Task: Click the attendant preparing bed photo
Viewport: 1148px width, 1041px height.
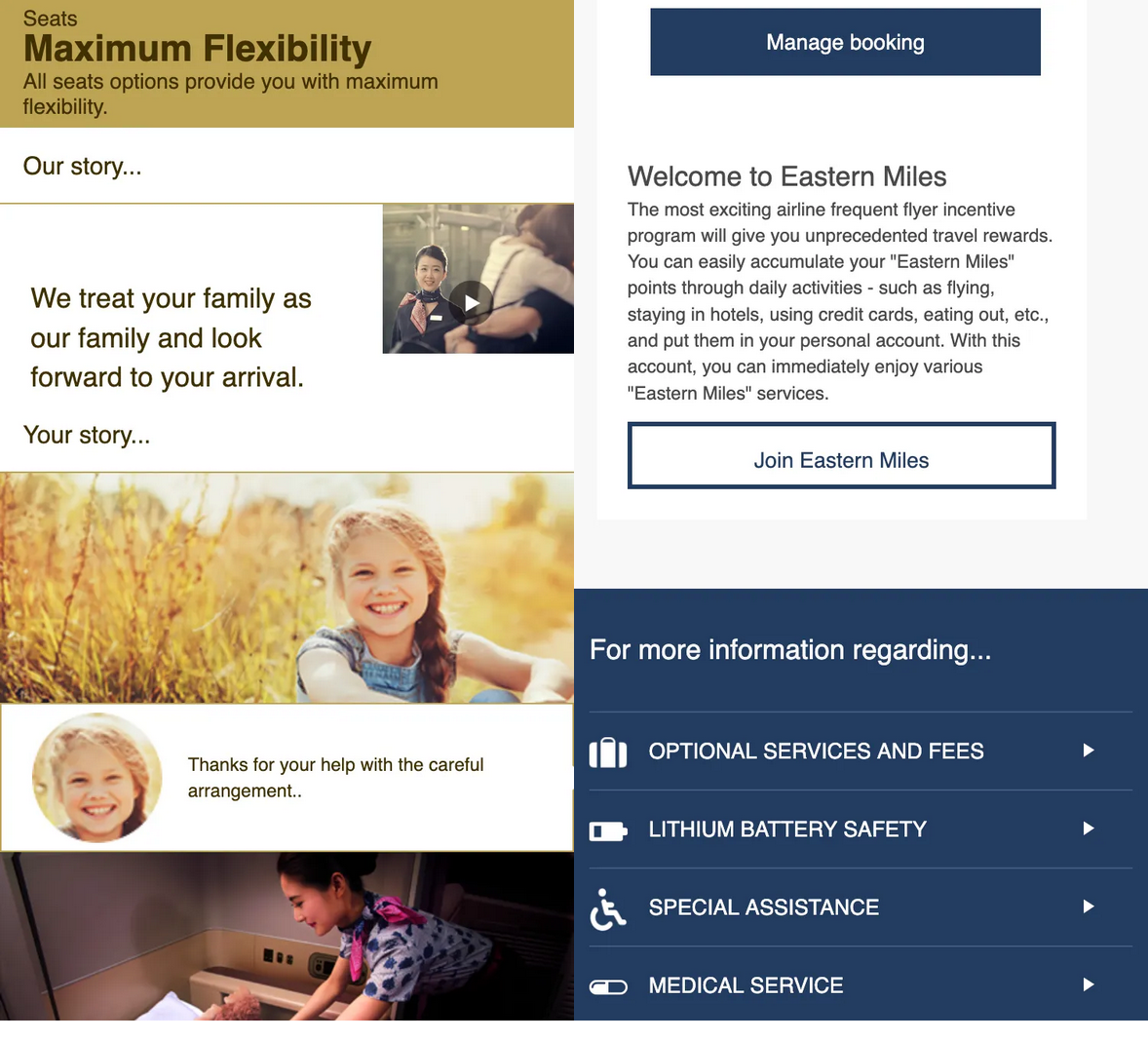Action: (x=287, y=937)
